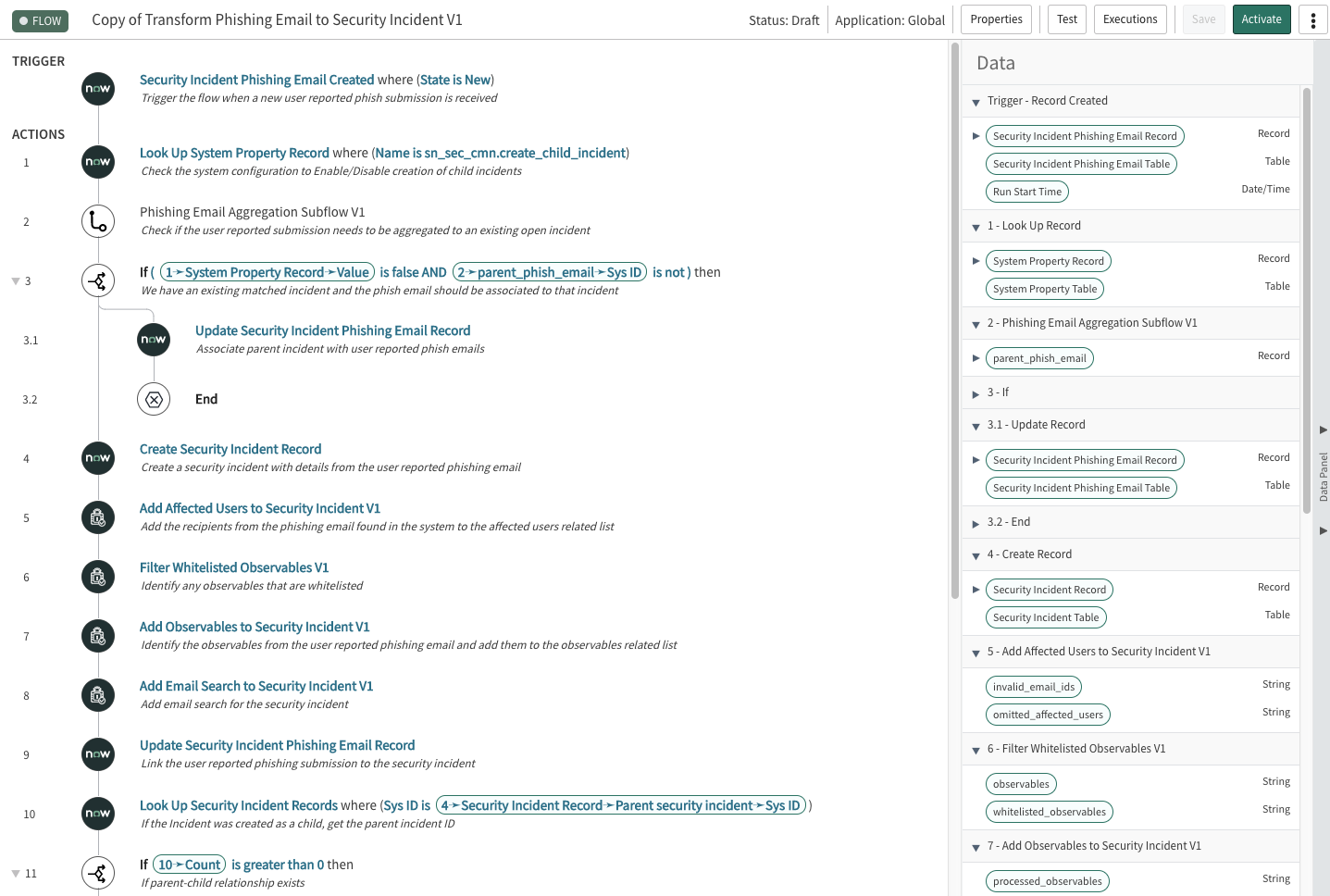The width and height of the screenshot is (1330, 896).
Task: Click the 10 Count condition pill
Action: 190,865
